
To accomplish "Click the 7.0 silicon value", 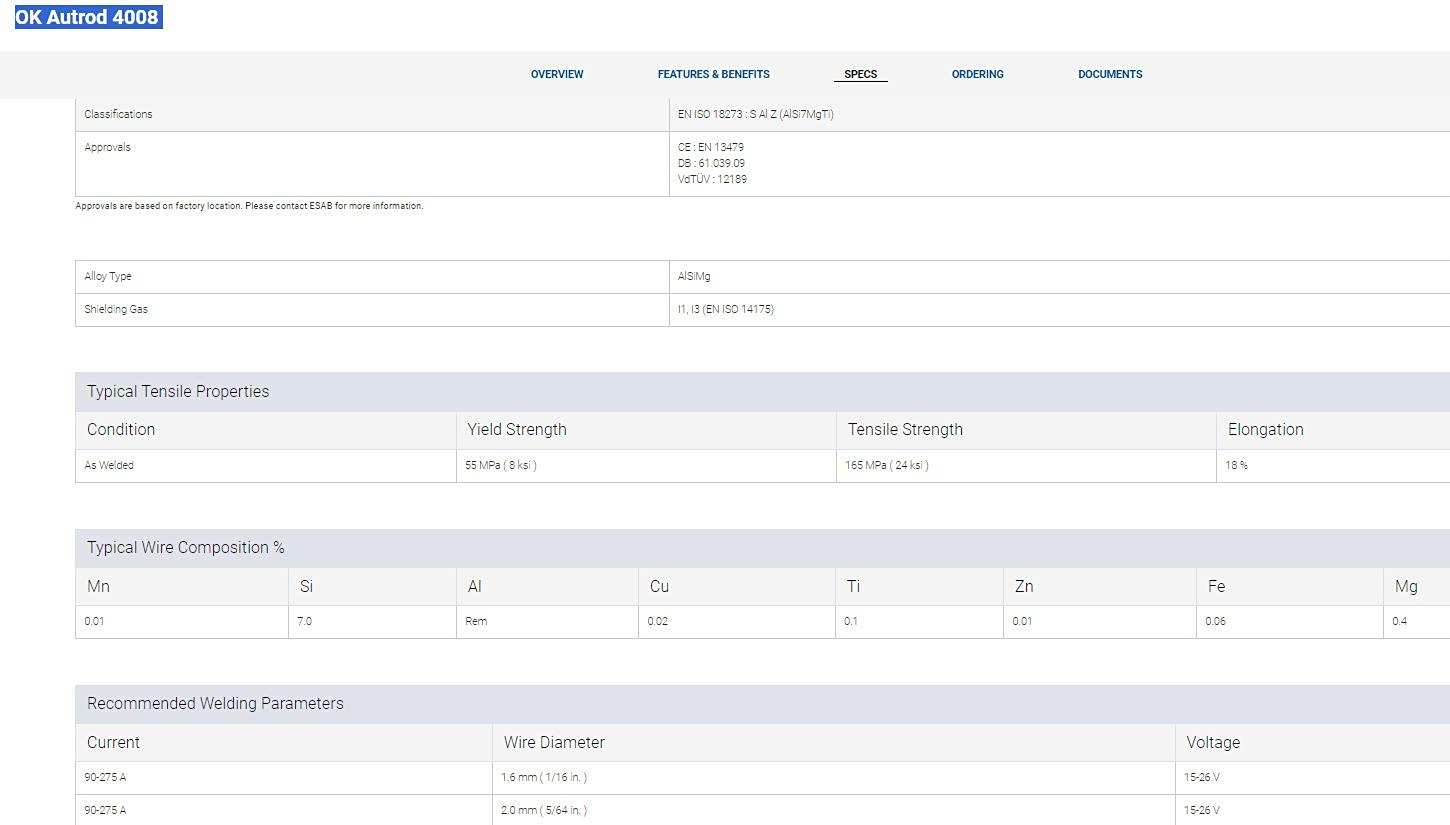I will pos(305,621).
